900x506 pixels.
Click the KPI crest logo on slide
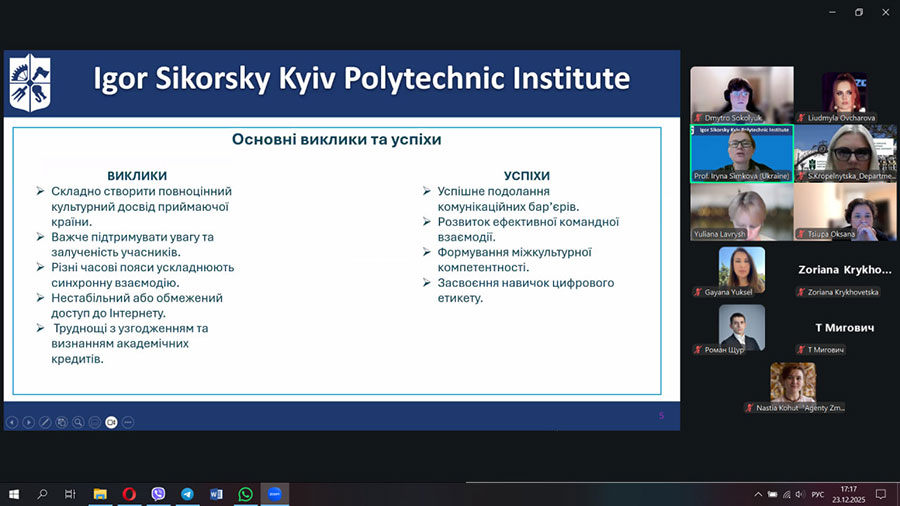[30, 83]
